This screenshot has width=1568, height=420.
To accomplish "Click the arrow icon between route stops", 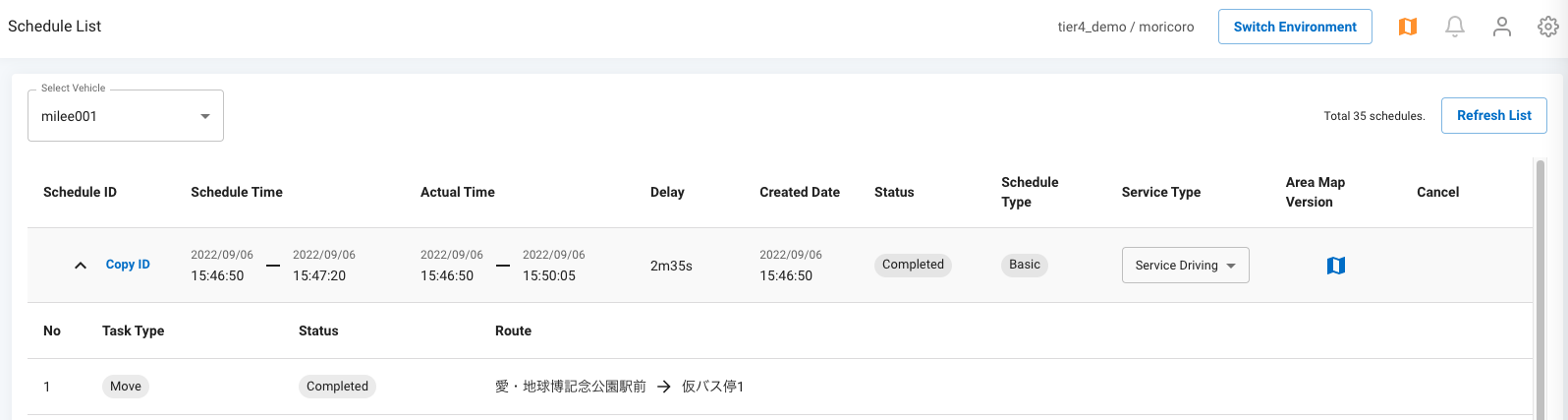I will 664,387.
